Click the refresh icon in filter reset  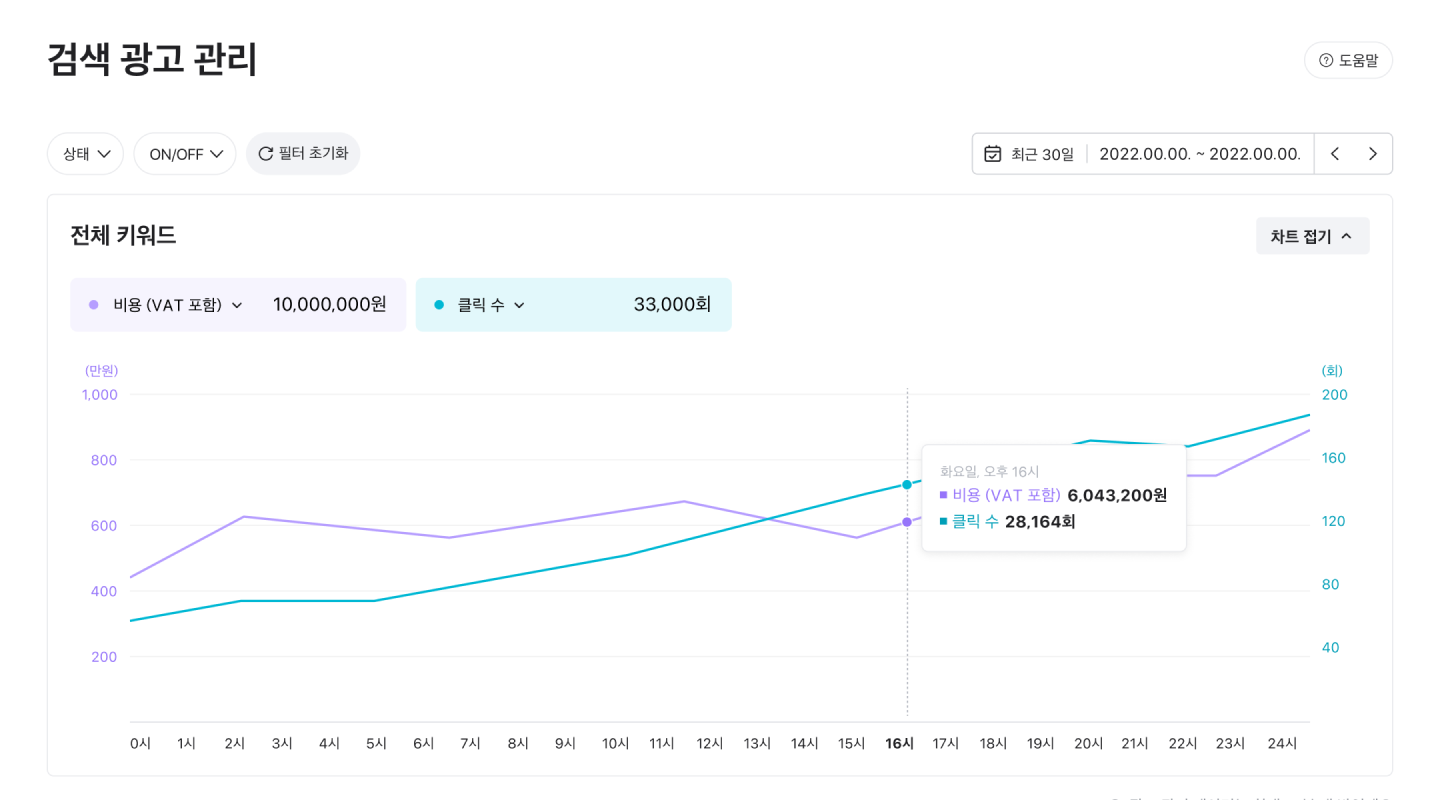pos(265,154)
